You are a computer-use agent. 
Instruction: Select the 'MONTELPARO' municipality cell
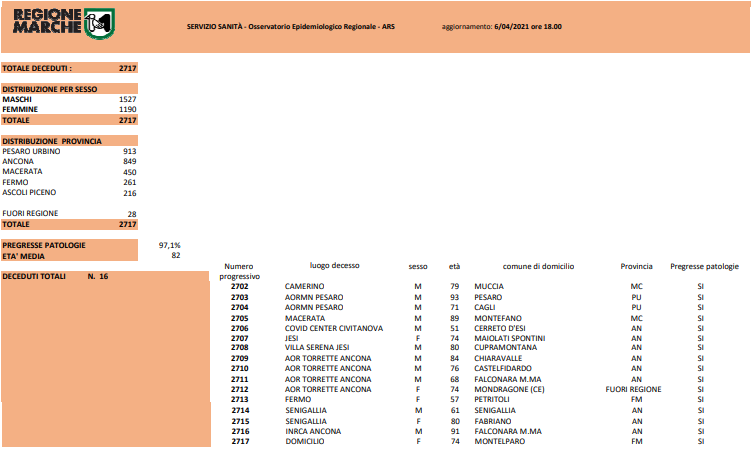click(x=500, y=441)
